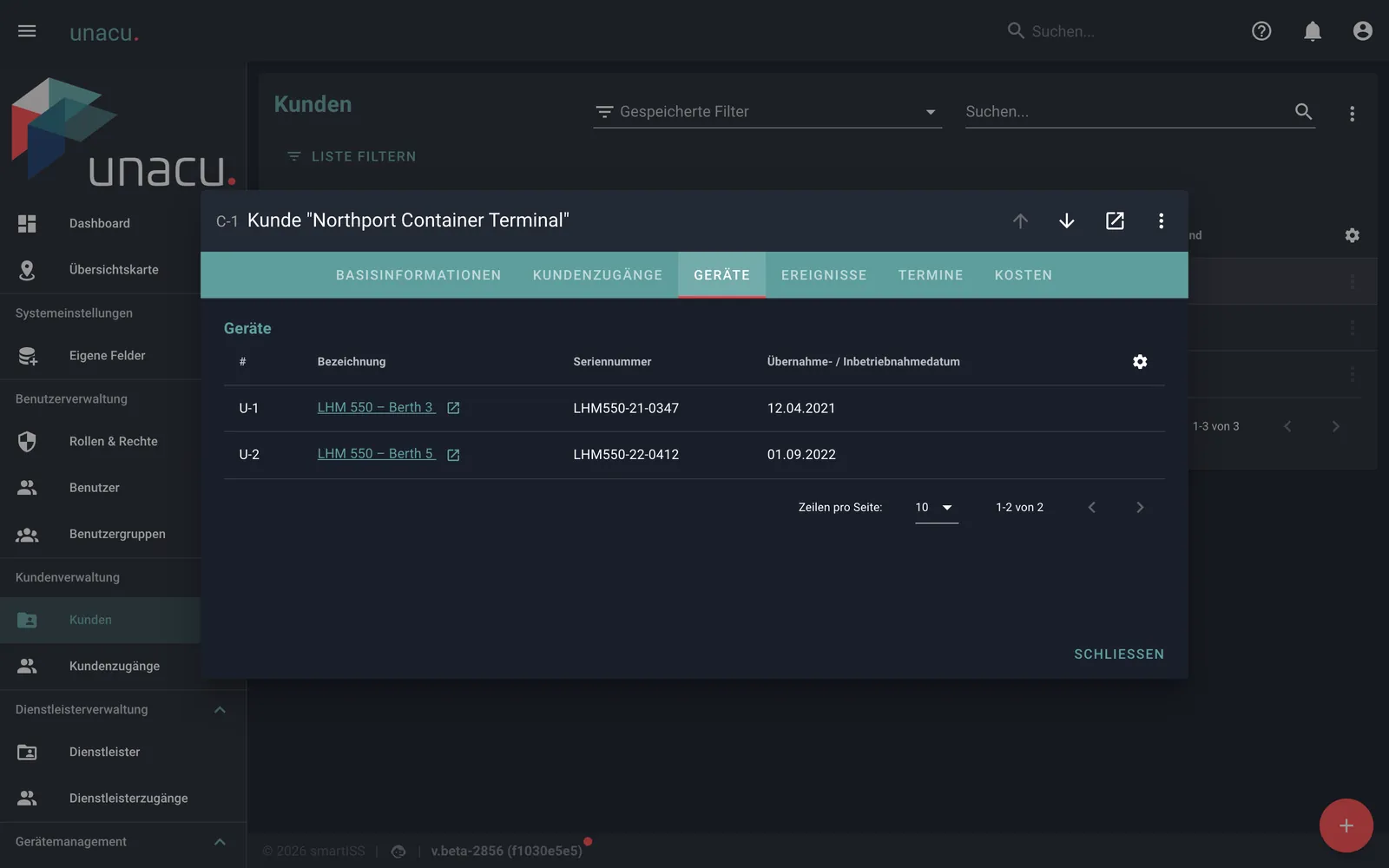Open the hamburger navigation menu
Screen dimensions: 1389x868
pos(27,31)
